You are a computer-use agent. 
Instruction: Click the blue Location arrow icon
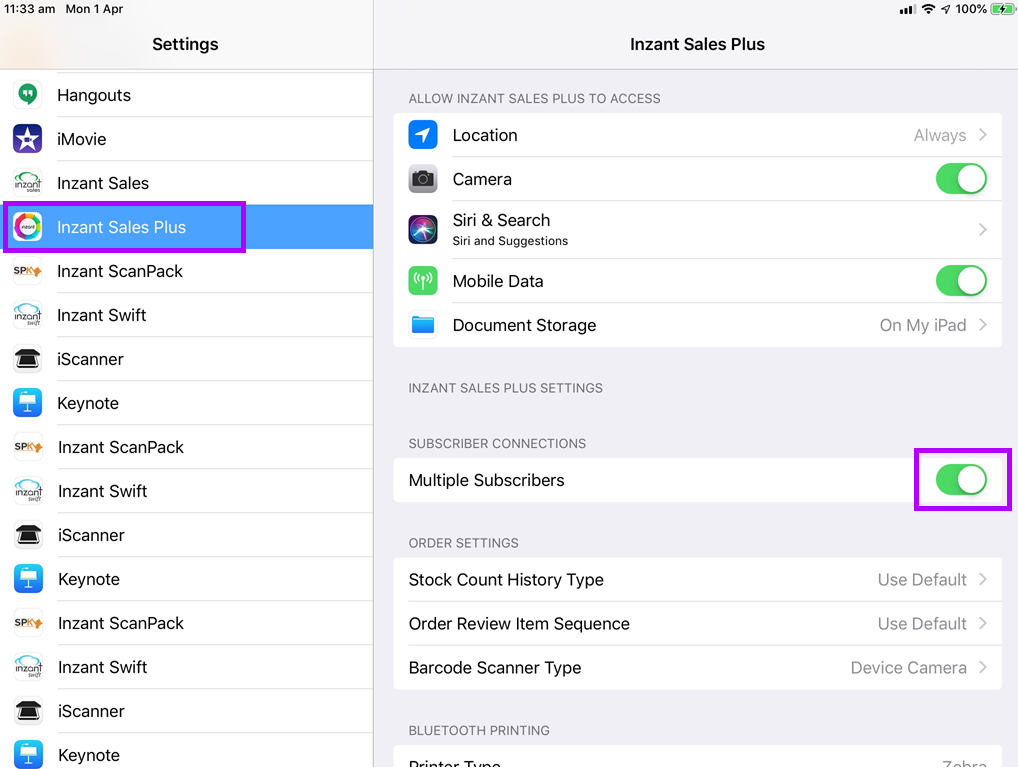tap(423, 135)
